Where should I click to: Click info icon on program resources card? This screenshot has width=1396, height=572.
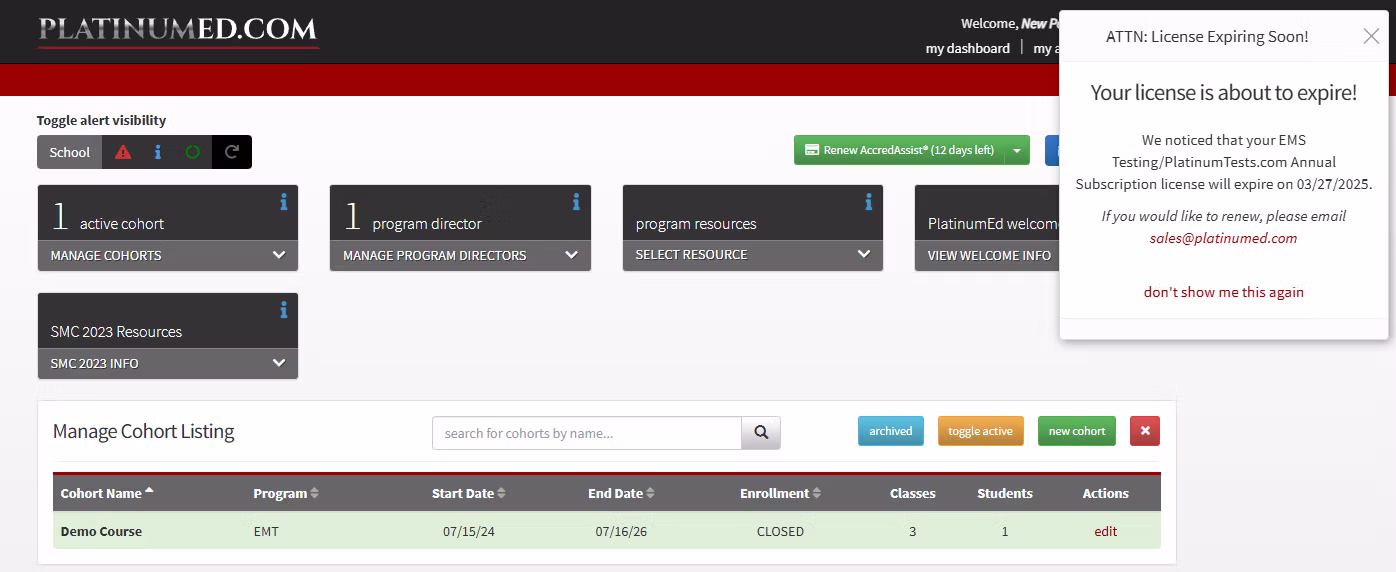[x=869, y=203]
